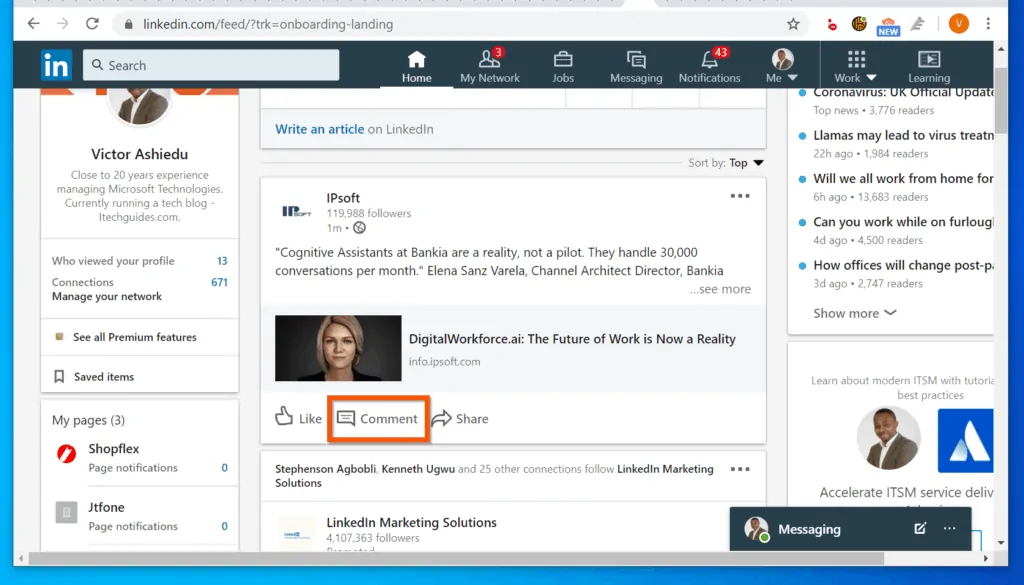Screen dimensions: 1024x585
Task: Open the IPsoft post options with three dots
Action: 740,196
